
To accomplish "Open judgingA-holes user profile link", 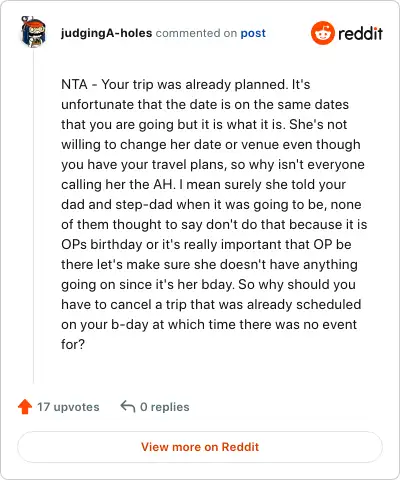I will pos(106,33).
